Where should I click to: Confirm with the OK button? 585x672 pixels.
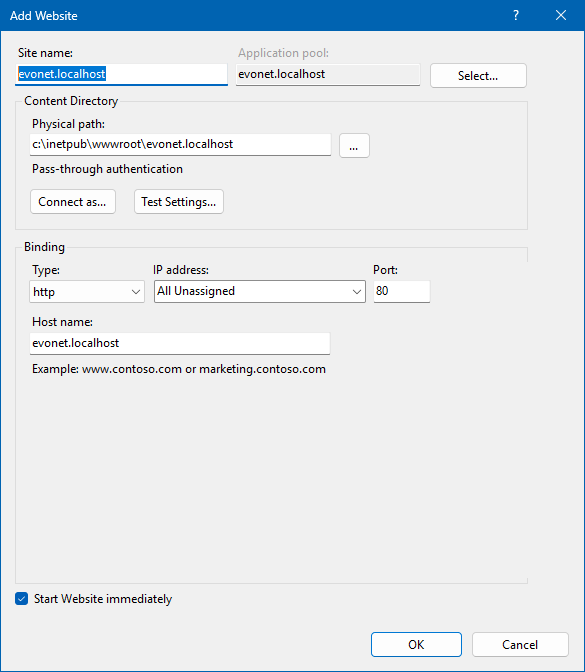click(x=416, y=644)
